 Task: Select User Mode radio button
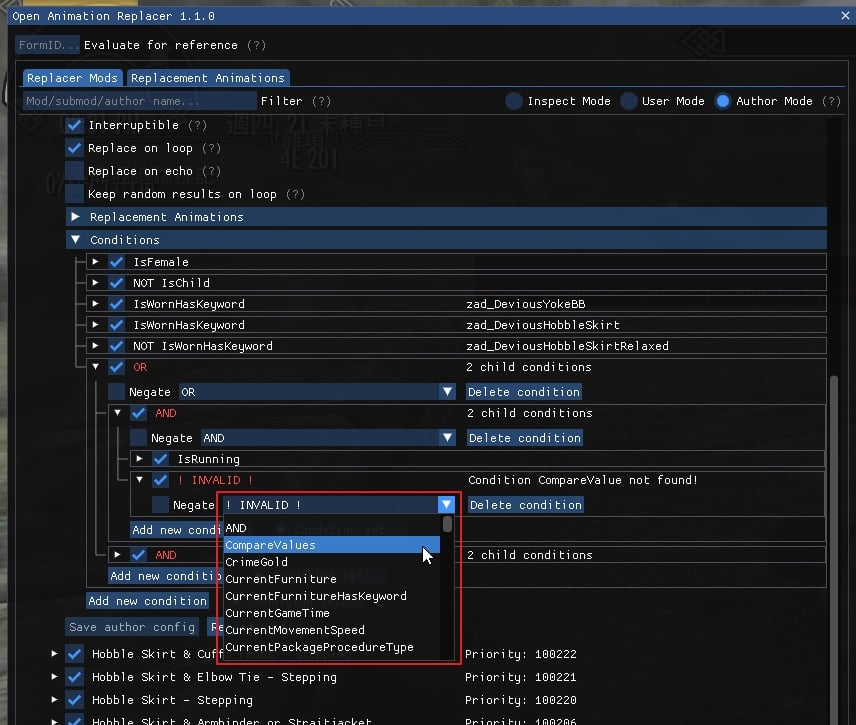coord(629,101)
